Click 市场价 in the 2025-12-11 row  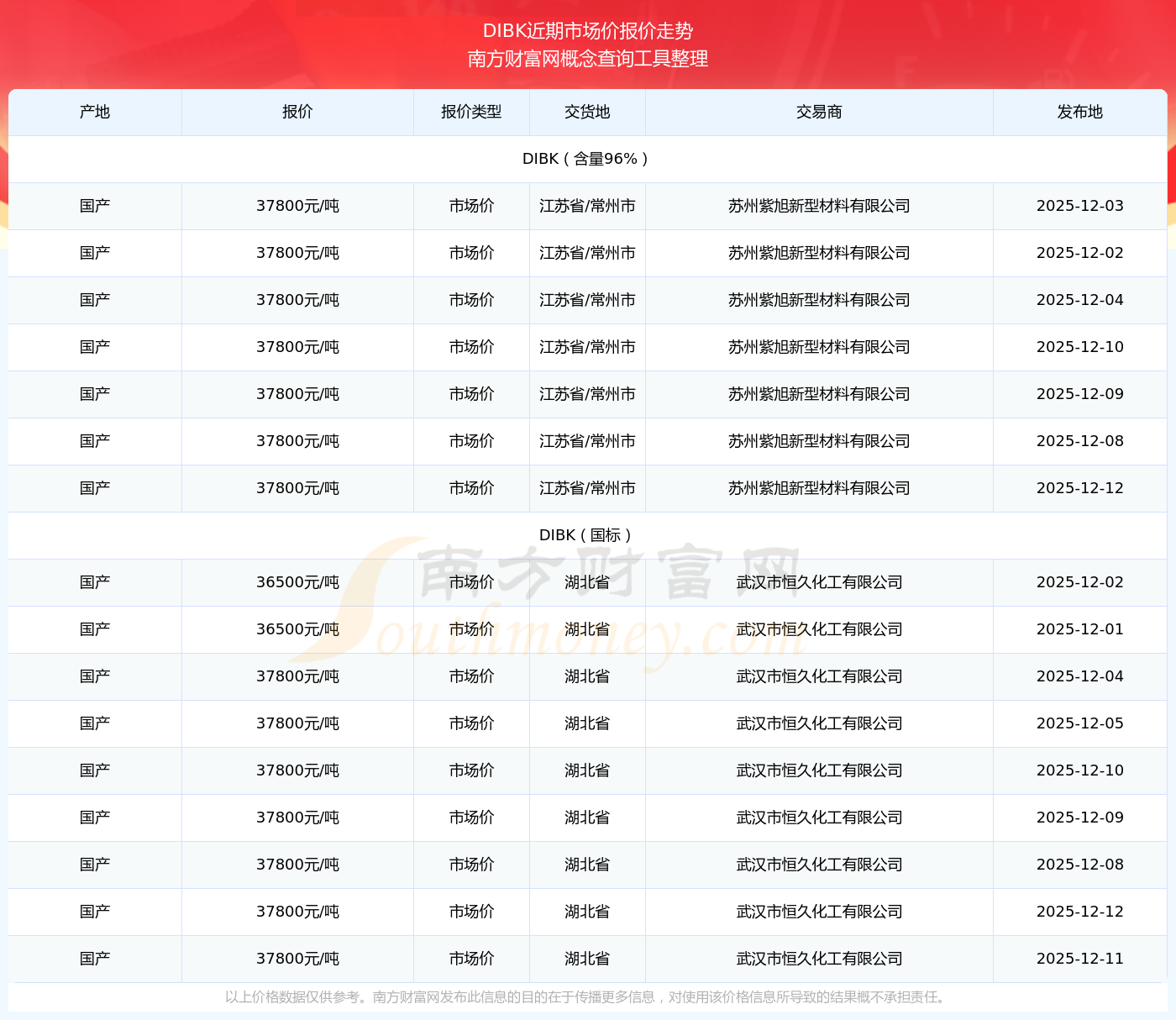471,959
